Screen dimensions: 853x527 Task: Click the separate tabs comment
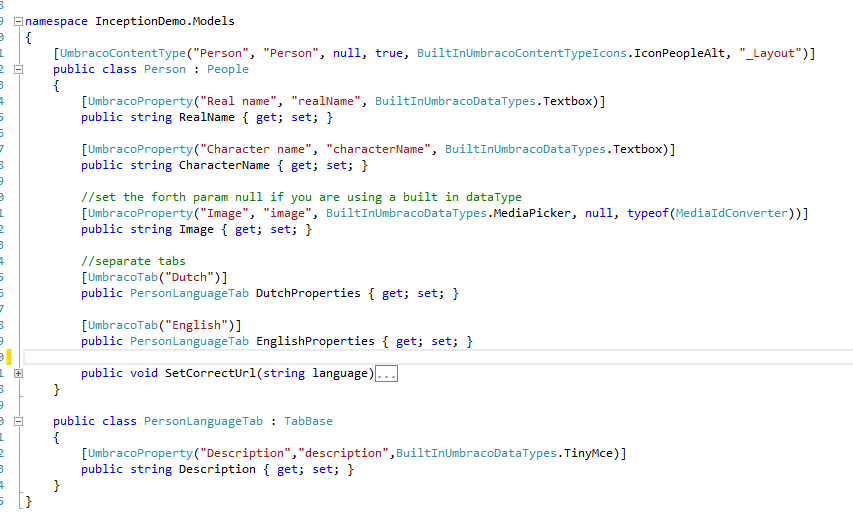coord(133,261)
